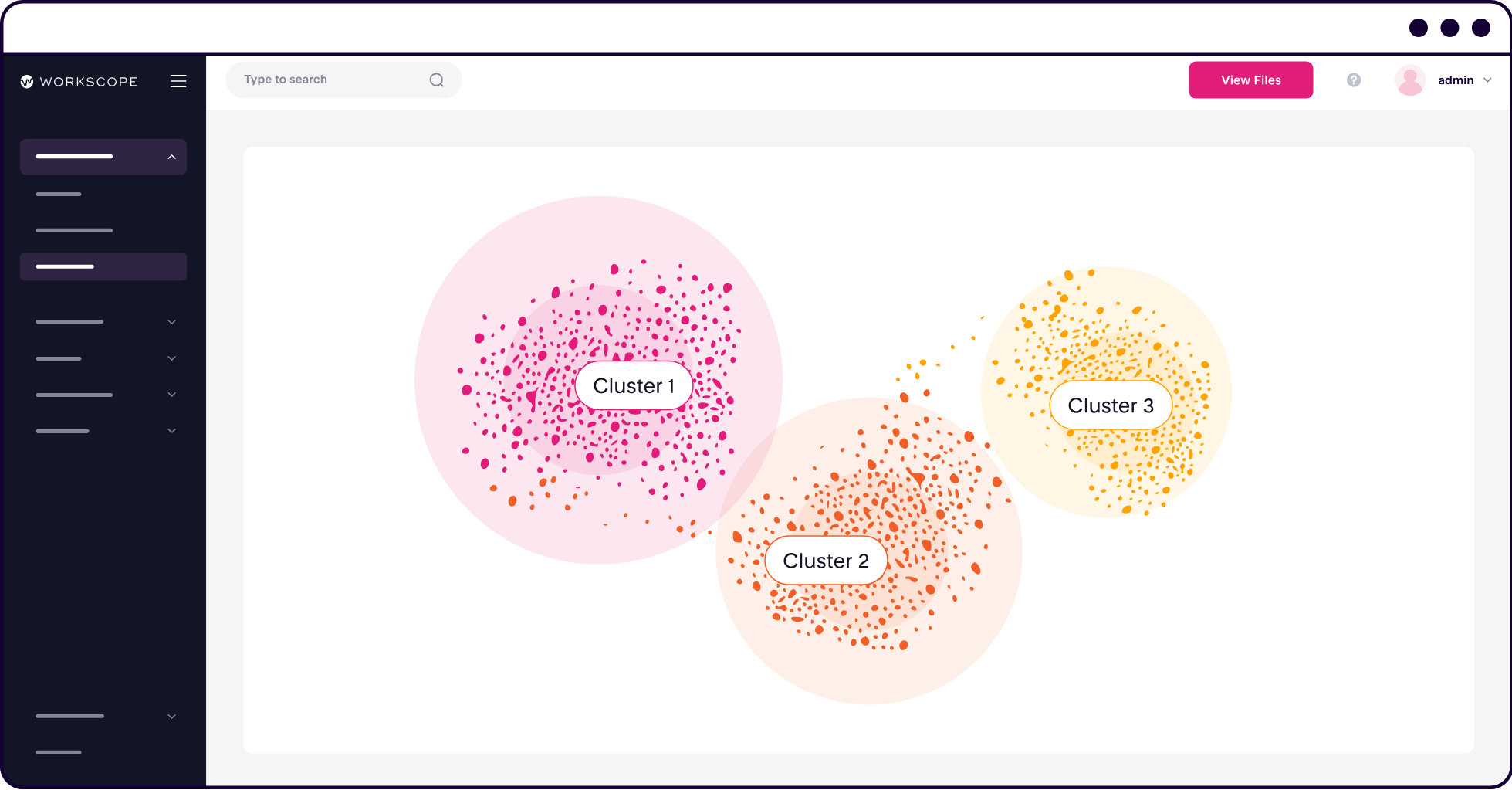The width and height of the screenshot is (1512, 790).
Task: Click the admin avatar picture
Action: [1410, 80]
